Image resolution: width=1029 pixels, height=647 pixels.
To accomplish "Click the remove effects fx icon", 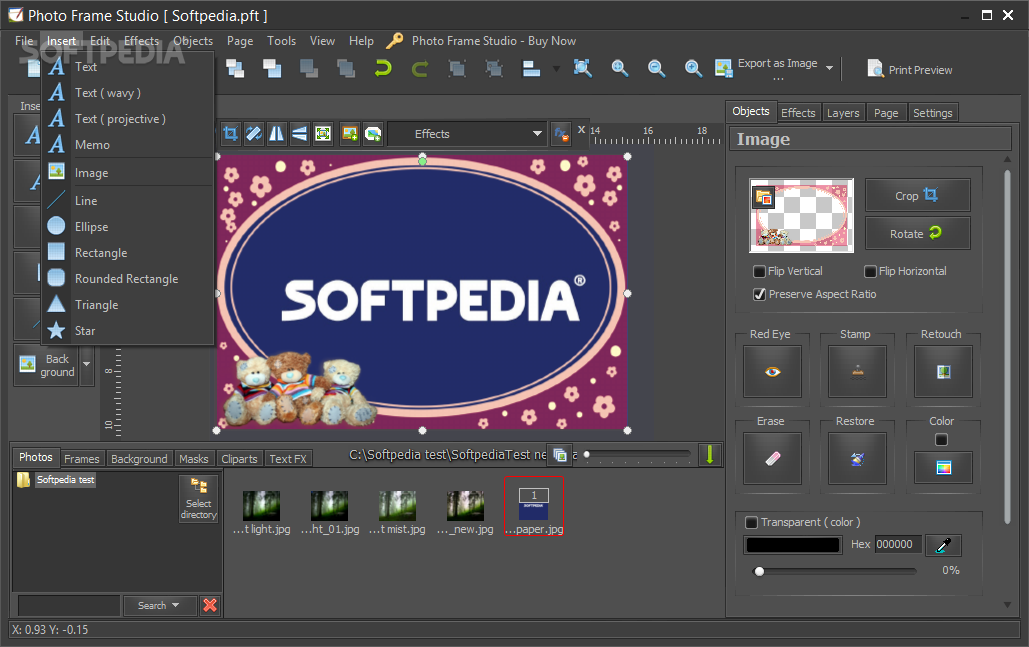I will click(561, 134).
